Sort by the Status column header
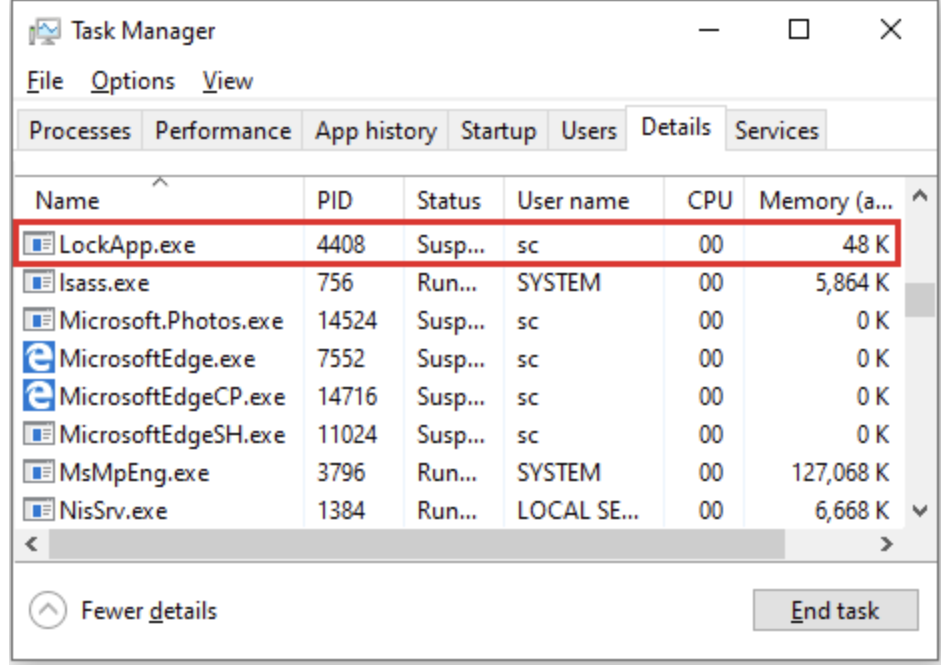 453,200
